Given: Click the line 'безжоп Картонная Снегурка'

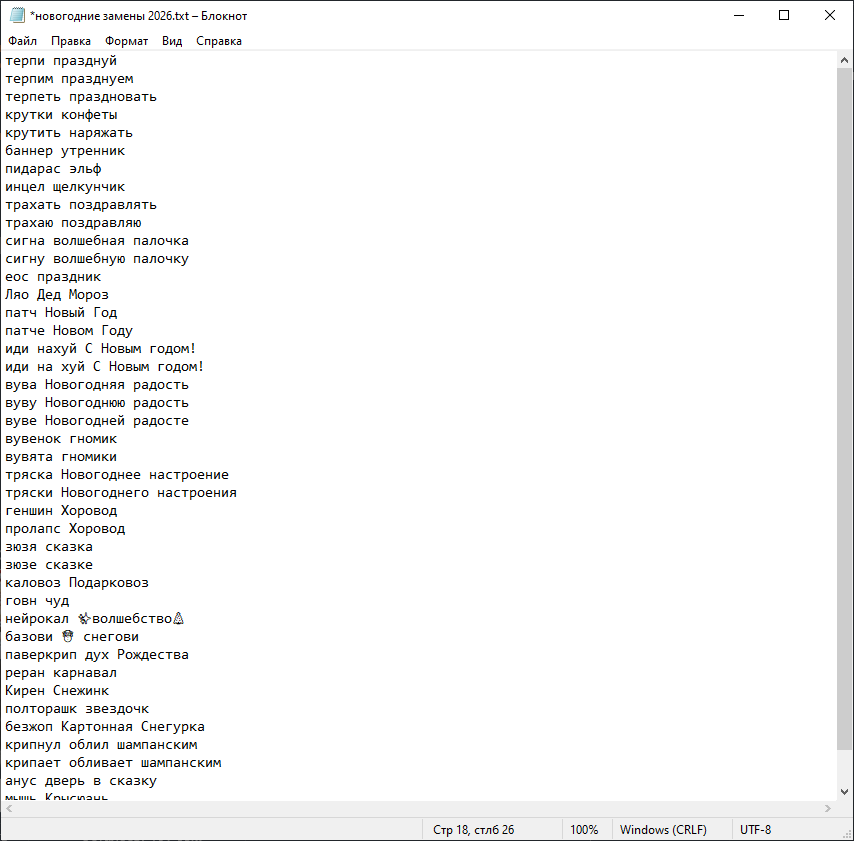Looking at the screenshot, I should (105, 727).
